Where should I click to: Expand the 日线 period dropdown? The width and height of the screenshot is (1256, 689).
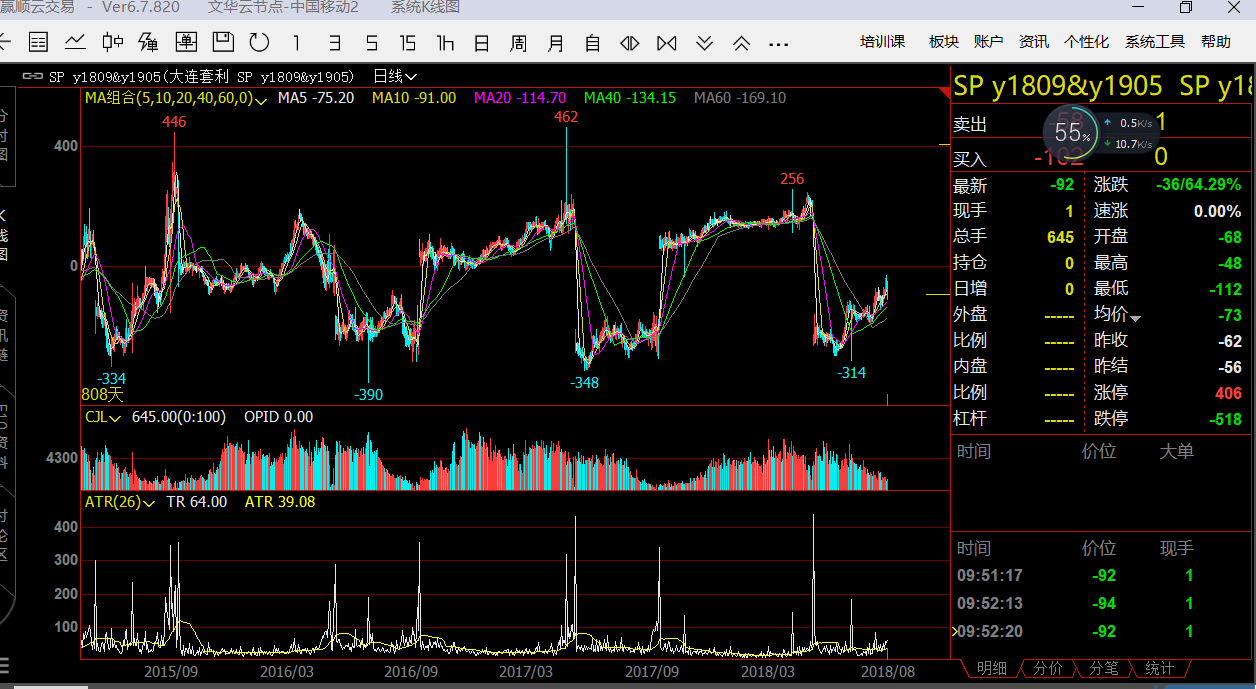point(395,76)
